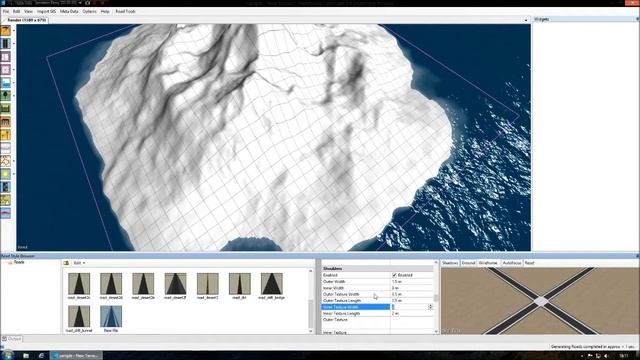Open the Edit menu in menu bar
The image size is (640, 360).
coord(16,11)
